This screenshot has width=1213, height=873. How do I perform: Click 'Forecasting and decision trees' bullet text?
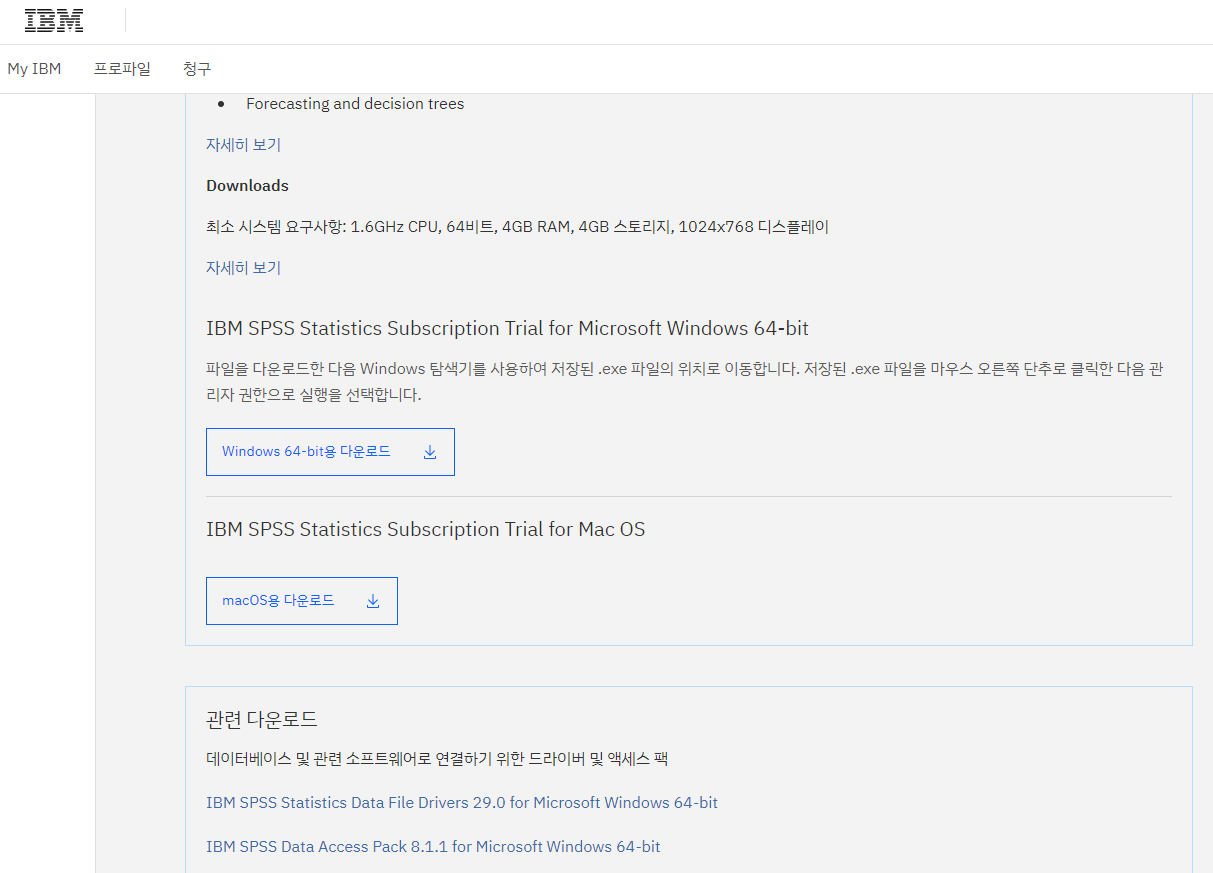coord(355,104)
